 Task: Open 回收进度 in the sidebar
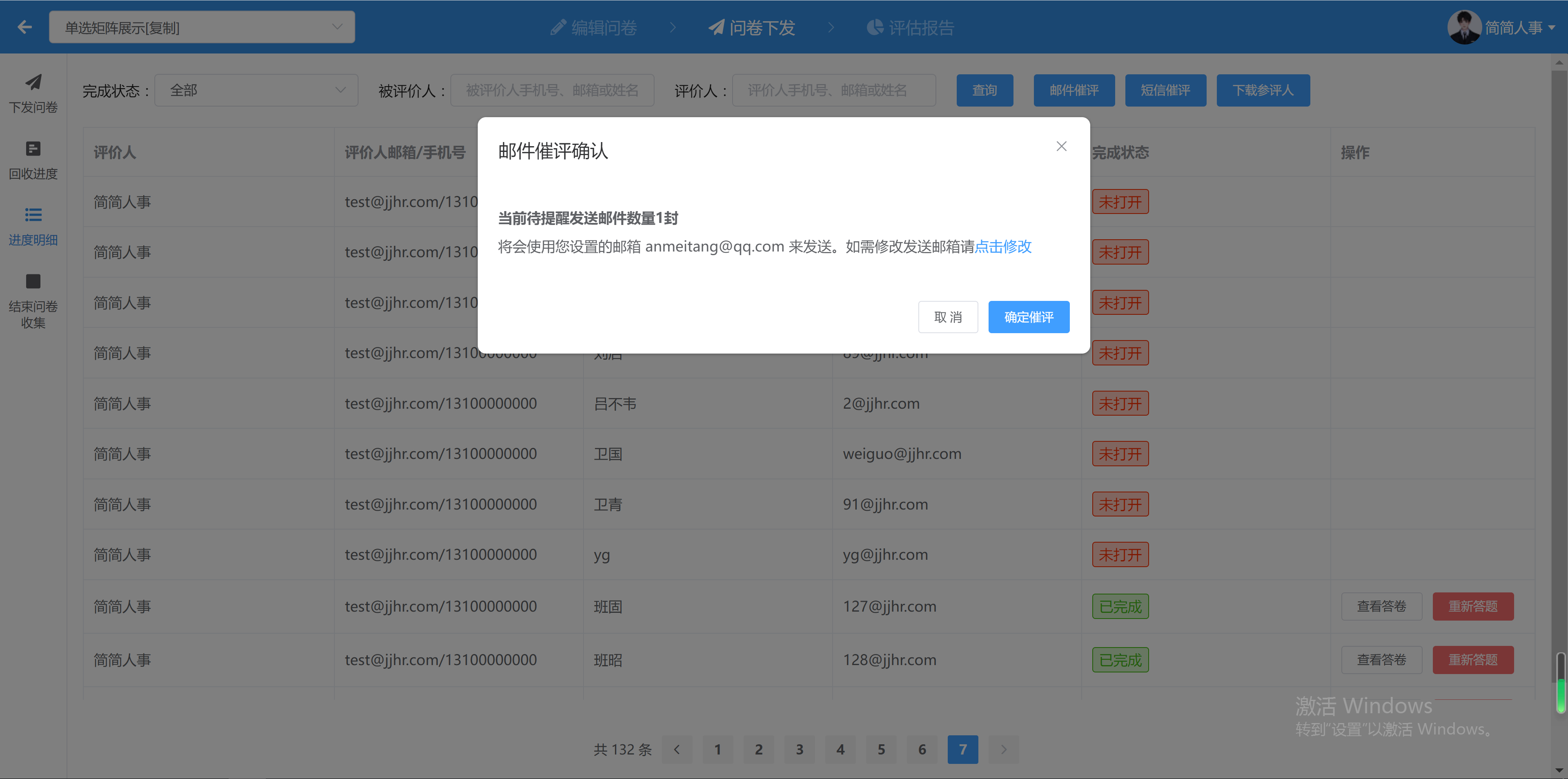(33, 160)
